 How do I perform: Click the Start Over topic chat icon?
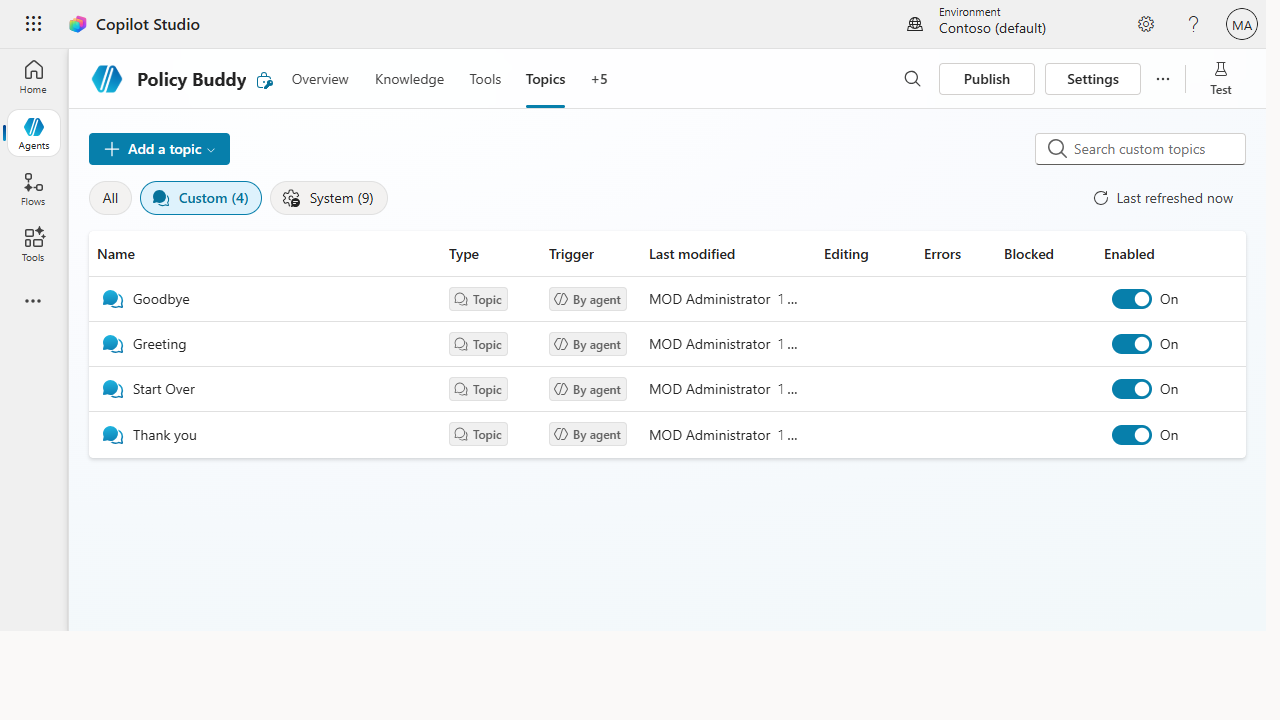click(x=113, y=389)
